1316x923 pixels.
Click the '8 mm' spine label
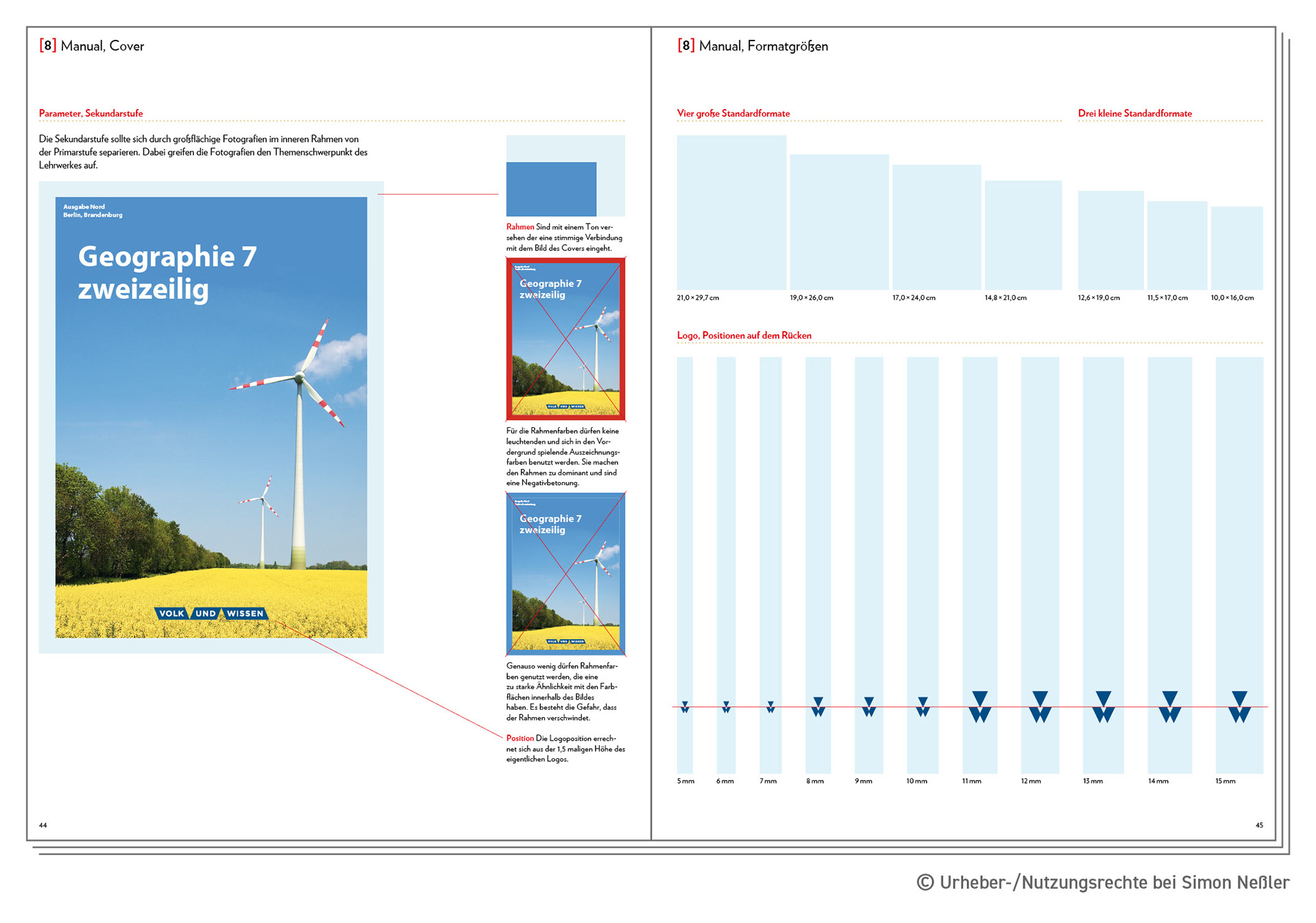tap(814, 781)
